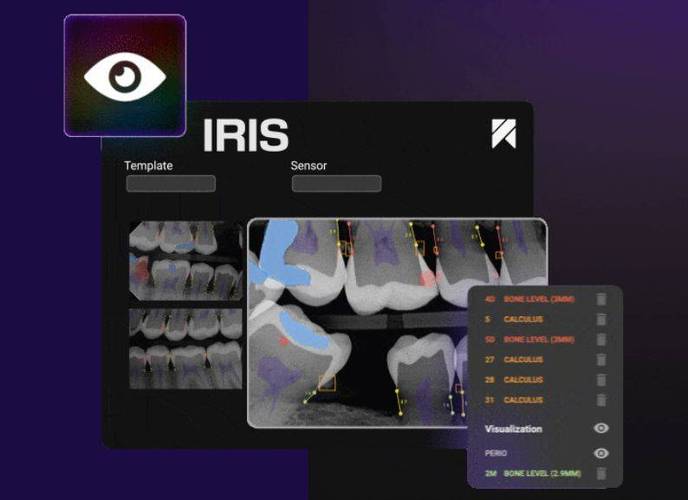Select the upper X-ray thumbnail

[186, 260]
